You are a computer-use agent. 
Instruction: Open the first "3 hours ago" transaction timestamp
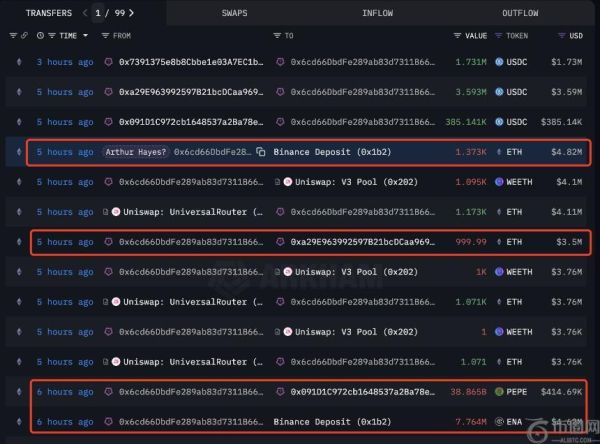[x=64, y=62]
